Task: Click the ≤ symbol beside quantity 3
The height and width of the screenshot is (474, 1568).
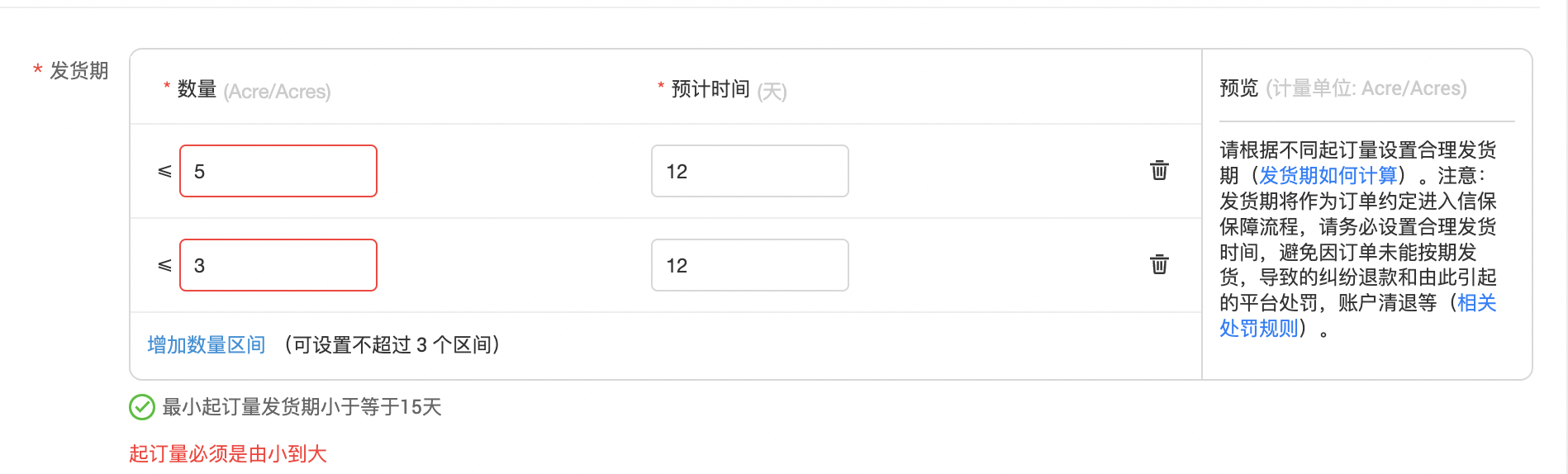Action: coord(164,265)
